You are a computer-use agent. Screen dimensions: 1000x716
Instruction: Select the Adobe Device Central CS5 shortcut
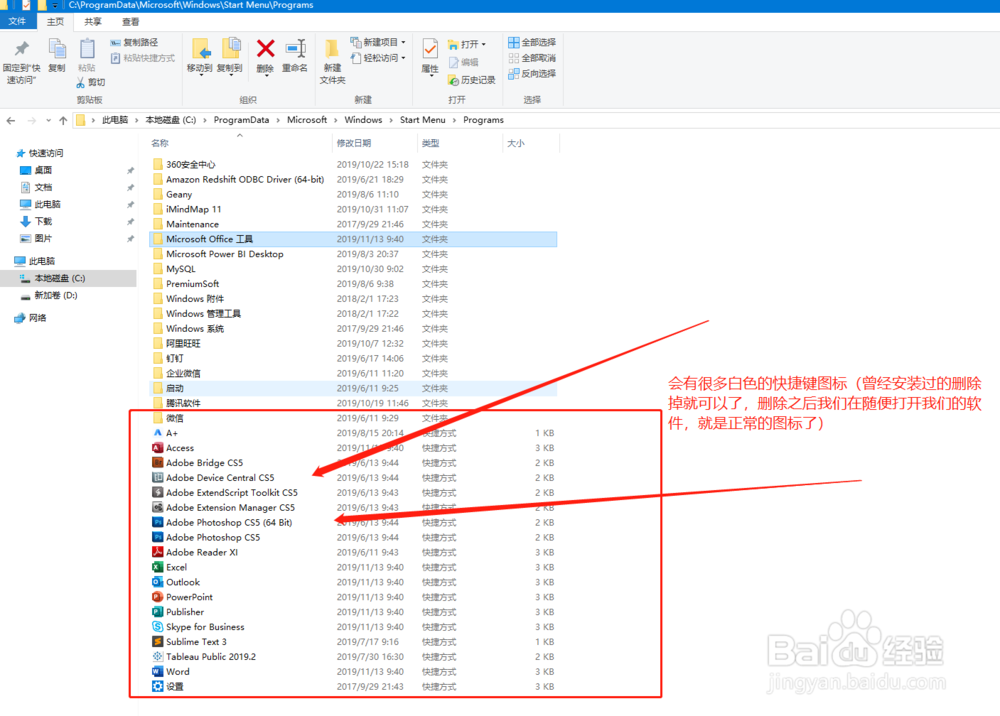[x=353, y=478]
